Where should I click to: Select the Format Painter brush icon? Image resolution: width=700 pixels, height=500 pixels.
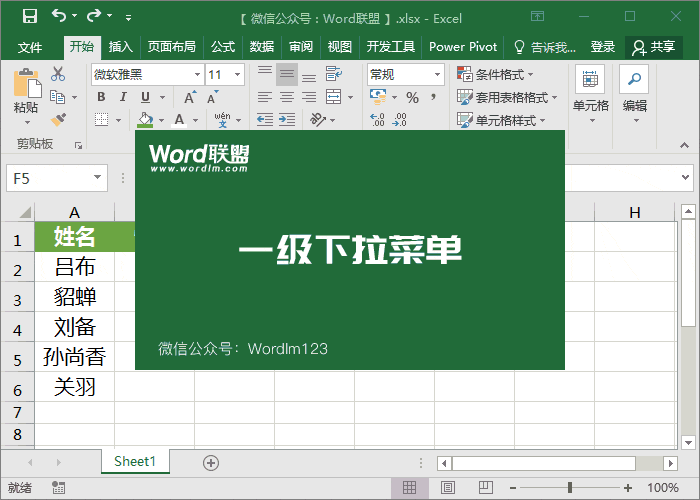pos(58,120)
